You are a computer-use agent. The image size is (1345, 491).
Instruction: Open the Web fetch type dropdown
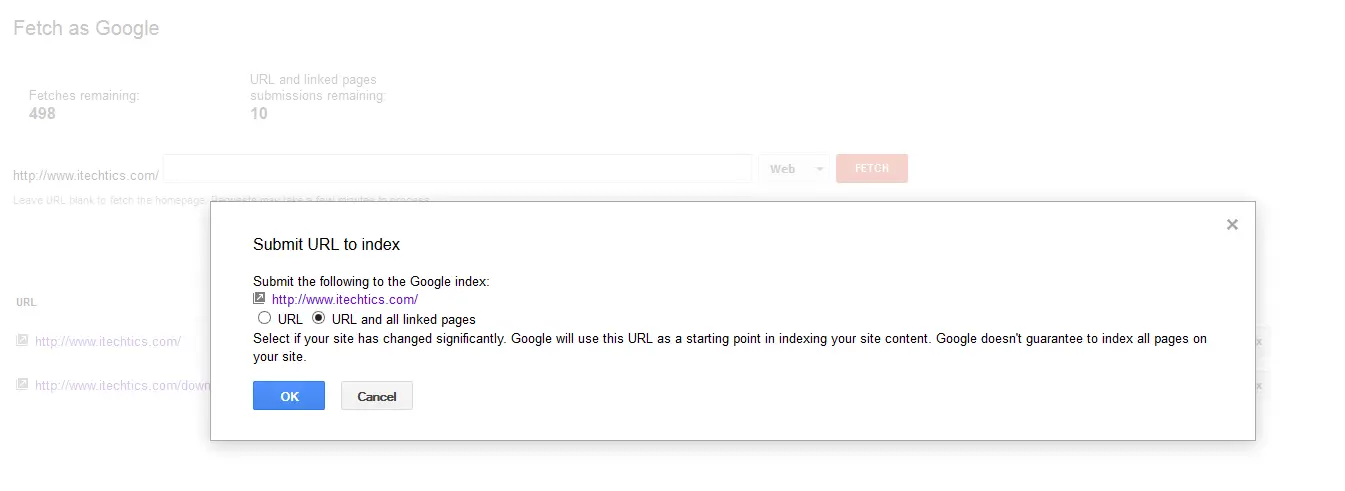794,169
